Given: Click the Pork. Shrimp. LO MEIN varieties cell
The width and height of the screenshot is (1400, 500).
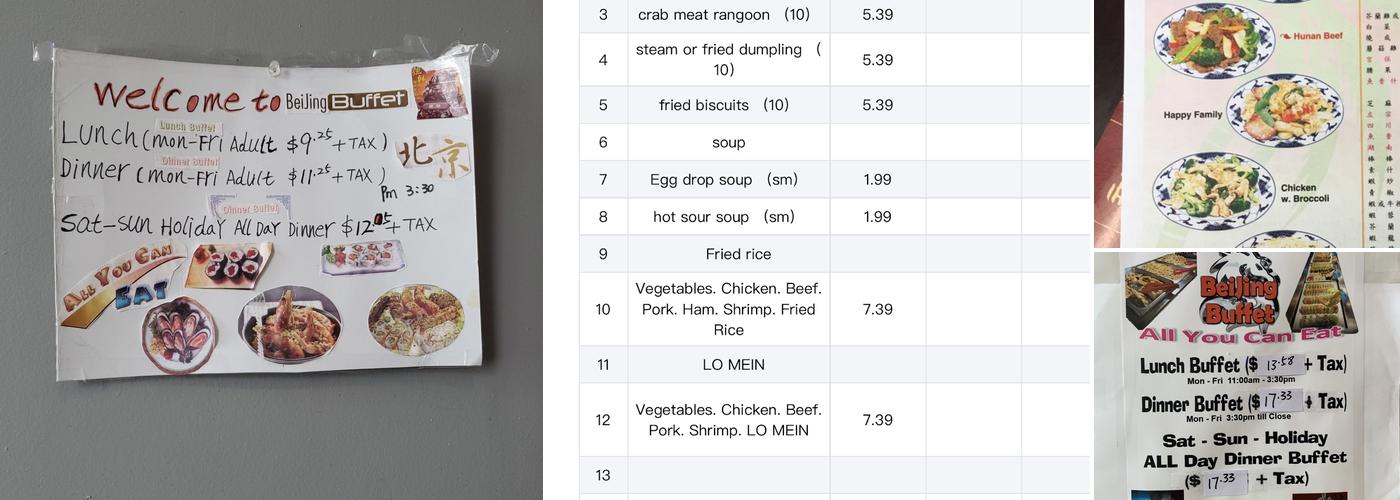Looking at the screenshot, I should 728,420.
